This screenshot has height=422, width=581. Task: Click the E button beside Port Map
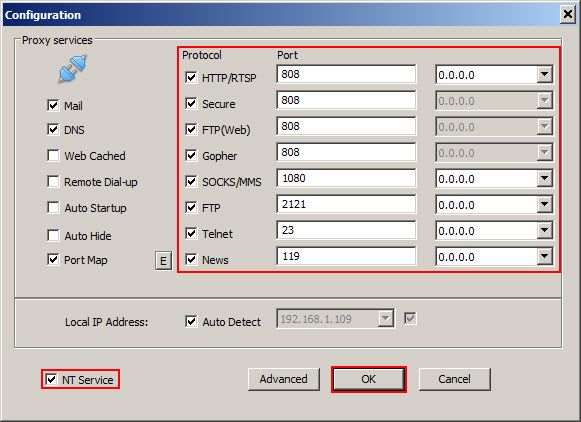coord(163,260)
